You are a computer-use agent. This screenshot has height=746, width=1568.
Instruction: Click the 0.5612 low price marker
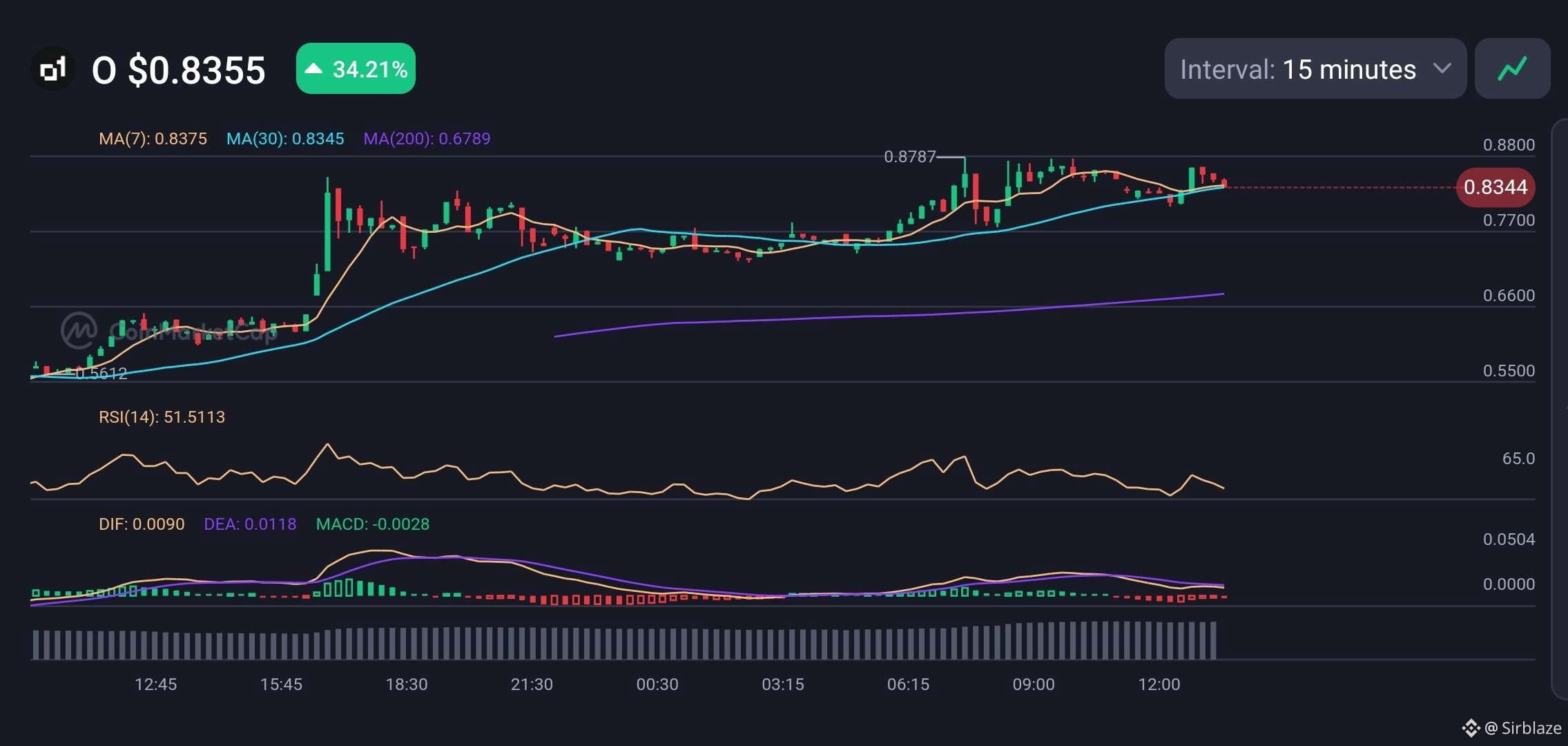pyautogui.click(x=101, y=374)
